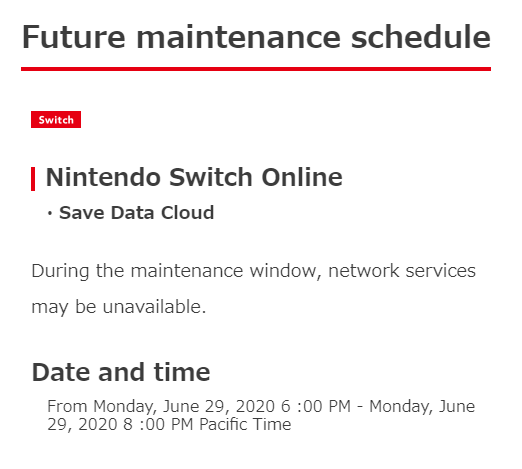Click the word 'unavailable' in the notice

point(154,307)
